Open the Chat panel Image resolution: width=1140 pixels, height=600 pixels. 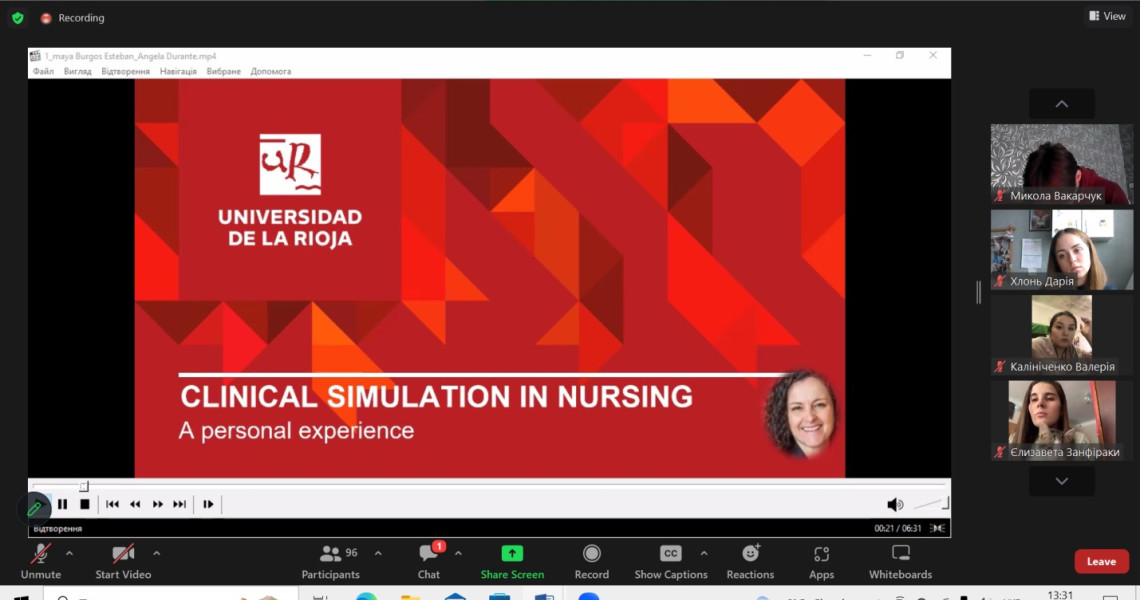[429, 562]
